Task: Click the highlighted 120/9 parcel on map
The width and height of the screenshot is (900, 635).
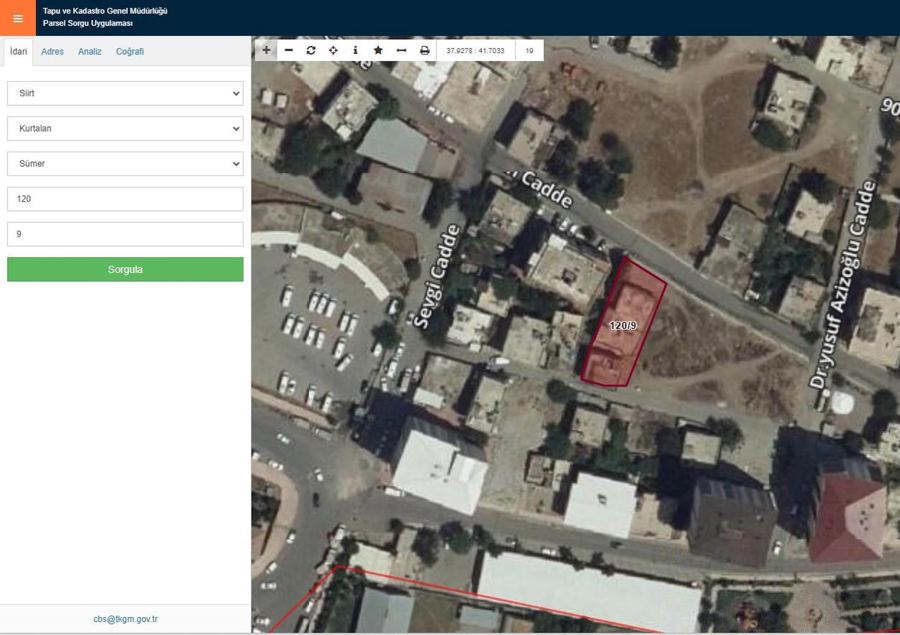Action: 623,322
